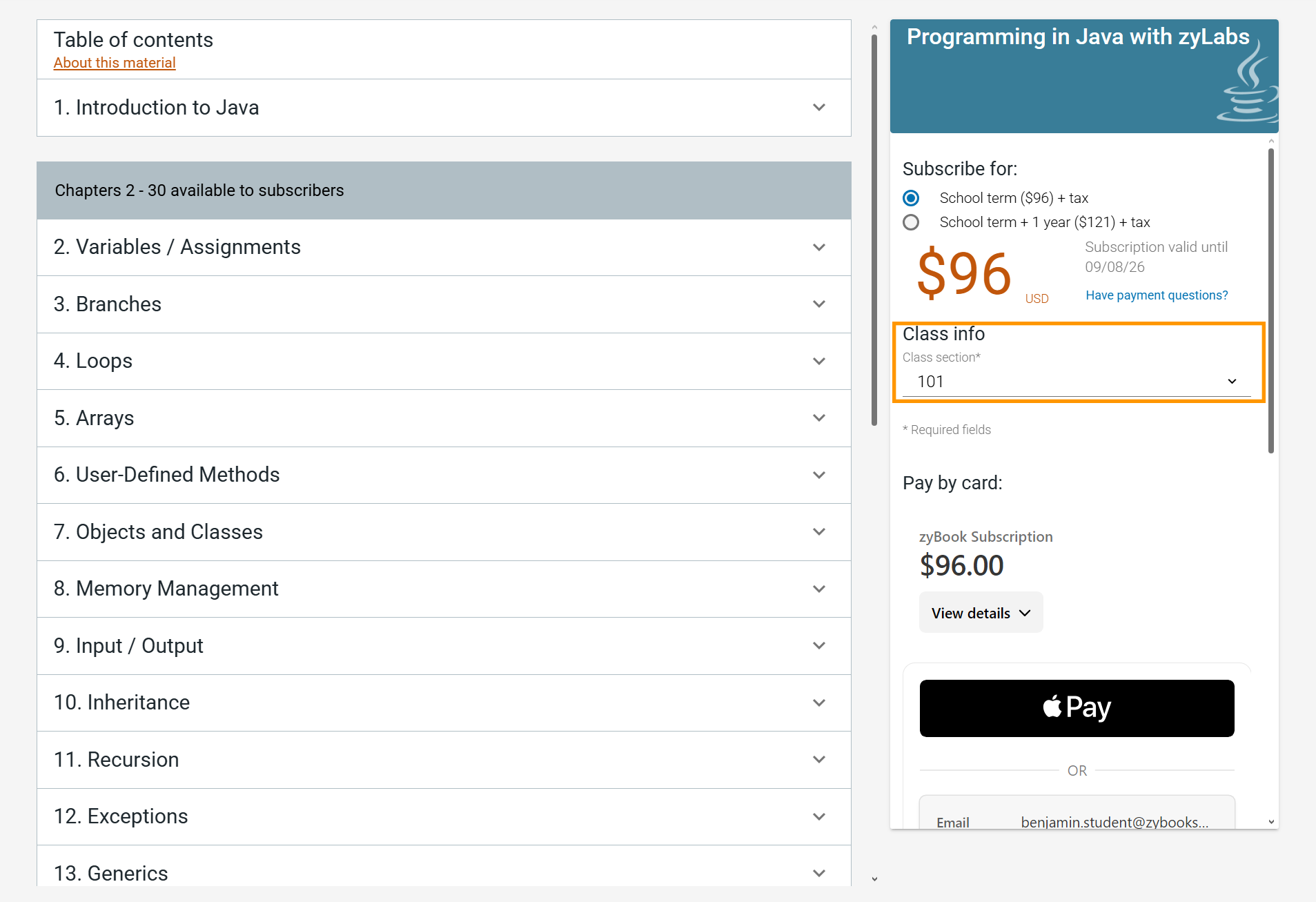Click the $96 USD price text
The width and height of the screenshot is (1316, 902).
[982, 275]
